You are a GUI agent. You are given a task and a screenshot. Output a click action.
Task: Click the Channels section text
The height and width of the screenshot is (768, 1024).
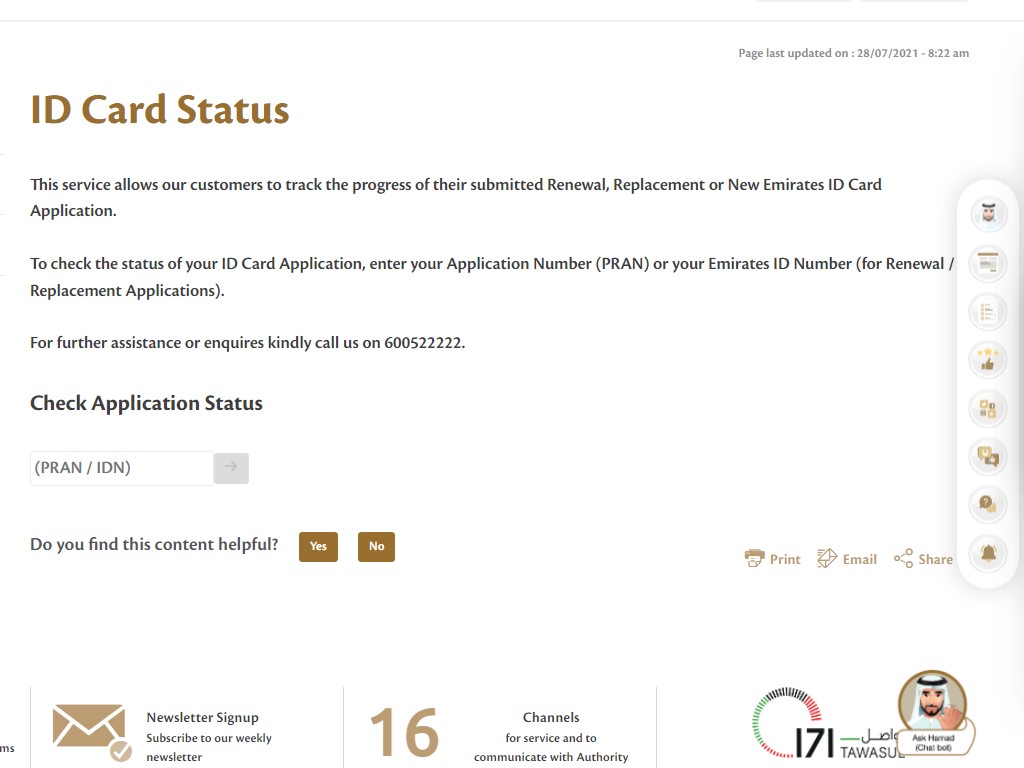coord(551,717)
